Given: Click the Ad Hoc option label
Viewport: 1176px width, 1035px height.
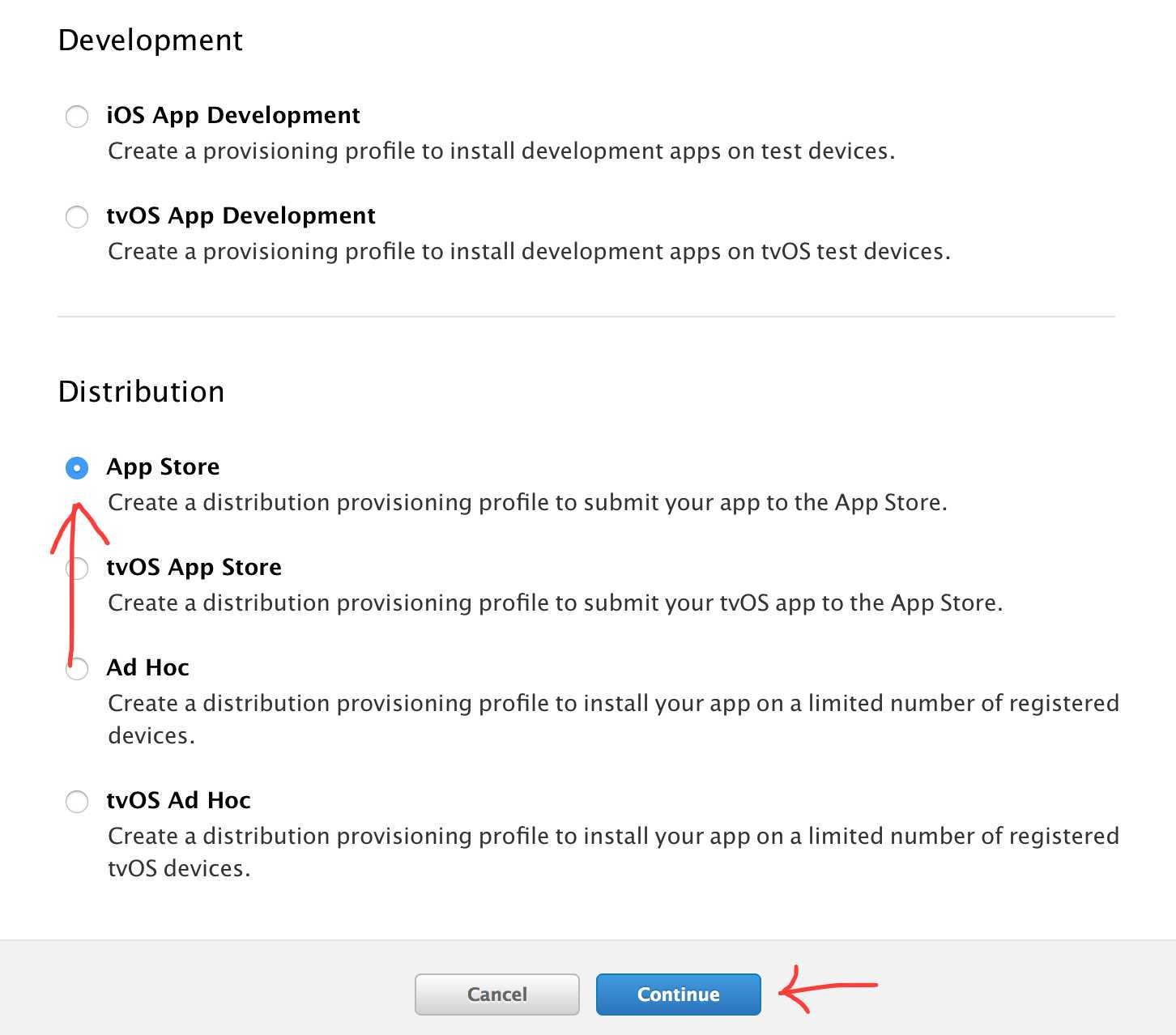Looking at the screenshot, I should coord(148,667).
